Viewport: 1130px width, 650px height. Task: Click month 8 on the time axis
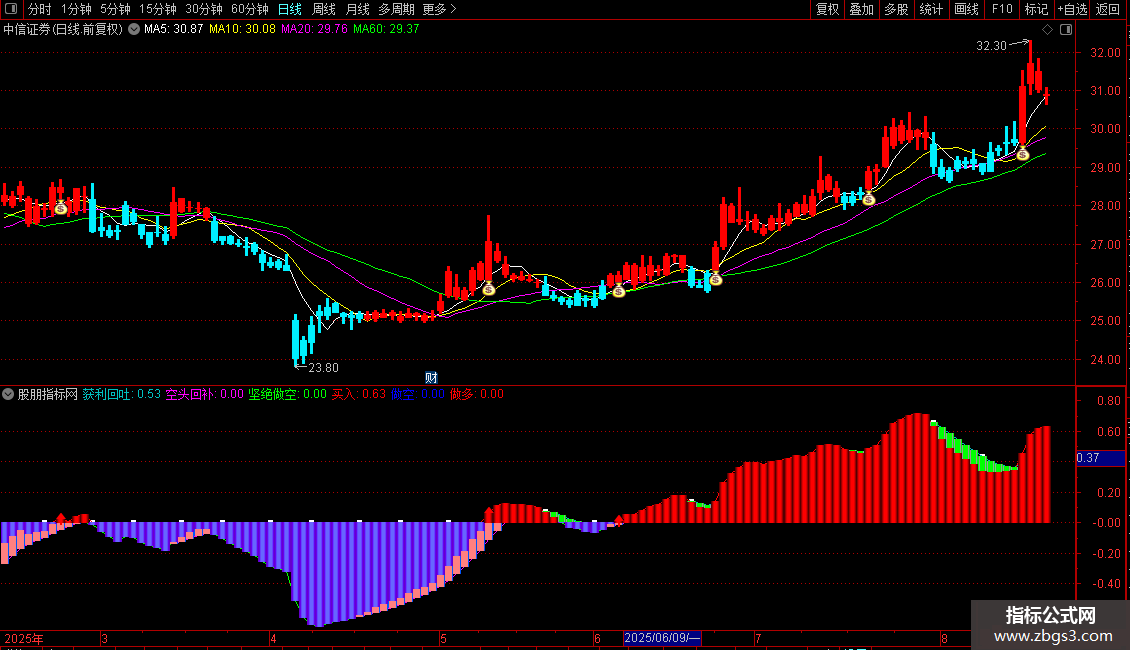click(944, 638)
